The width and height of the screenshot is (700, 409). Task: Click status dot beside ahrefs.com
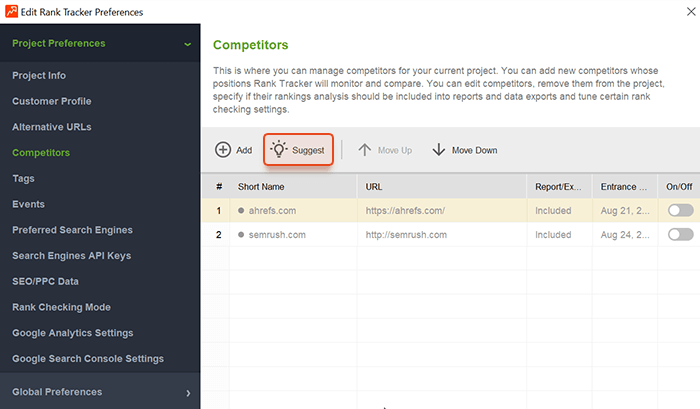(x=241, y=210)
